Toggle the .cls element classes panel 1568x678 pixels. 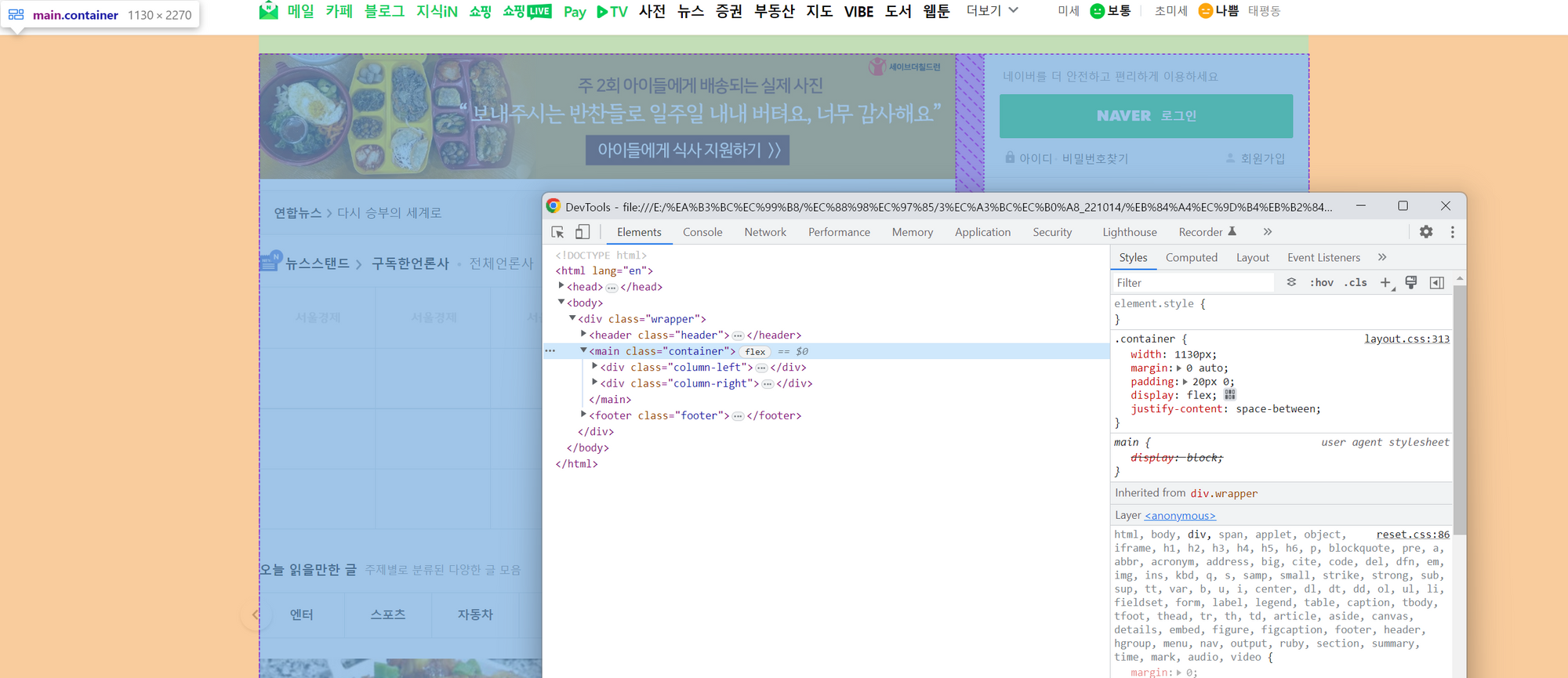1356,282
